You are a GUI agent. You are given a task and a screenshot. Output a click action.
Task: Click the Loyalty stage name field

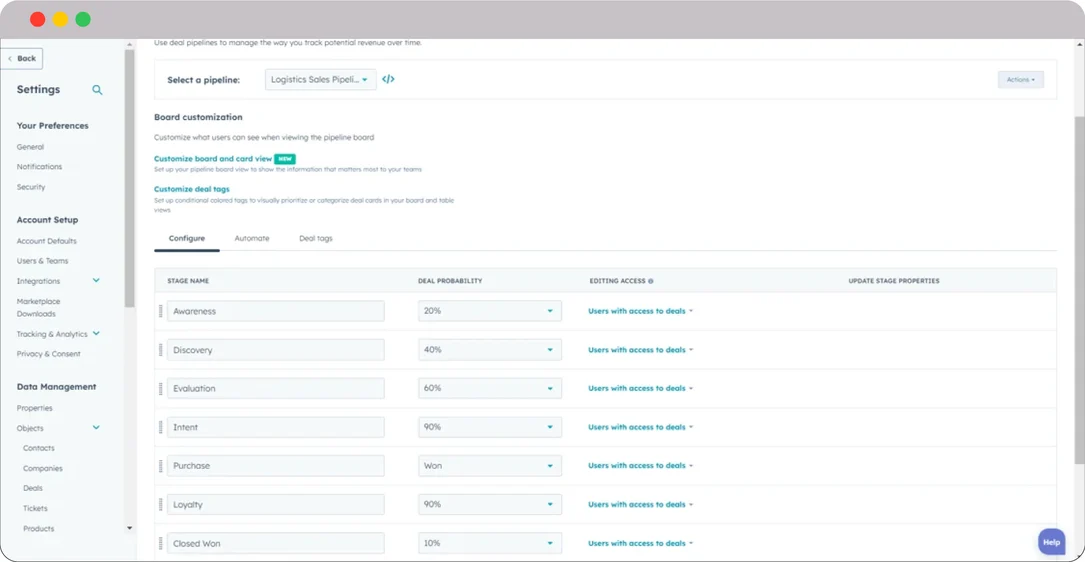pyautogui.click(x=276, y=505)
